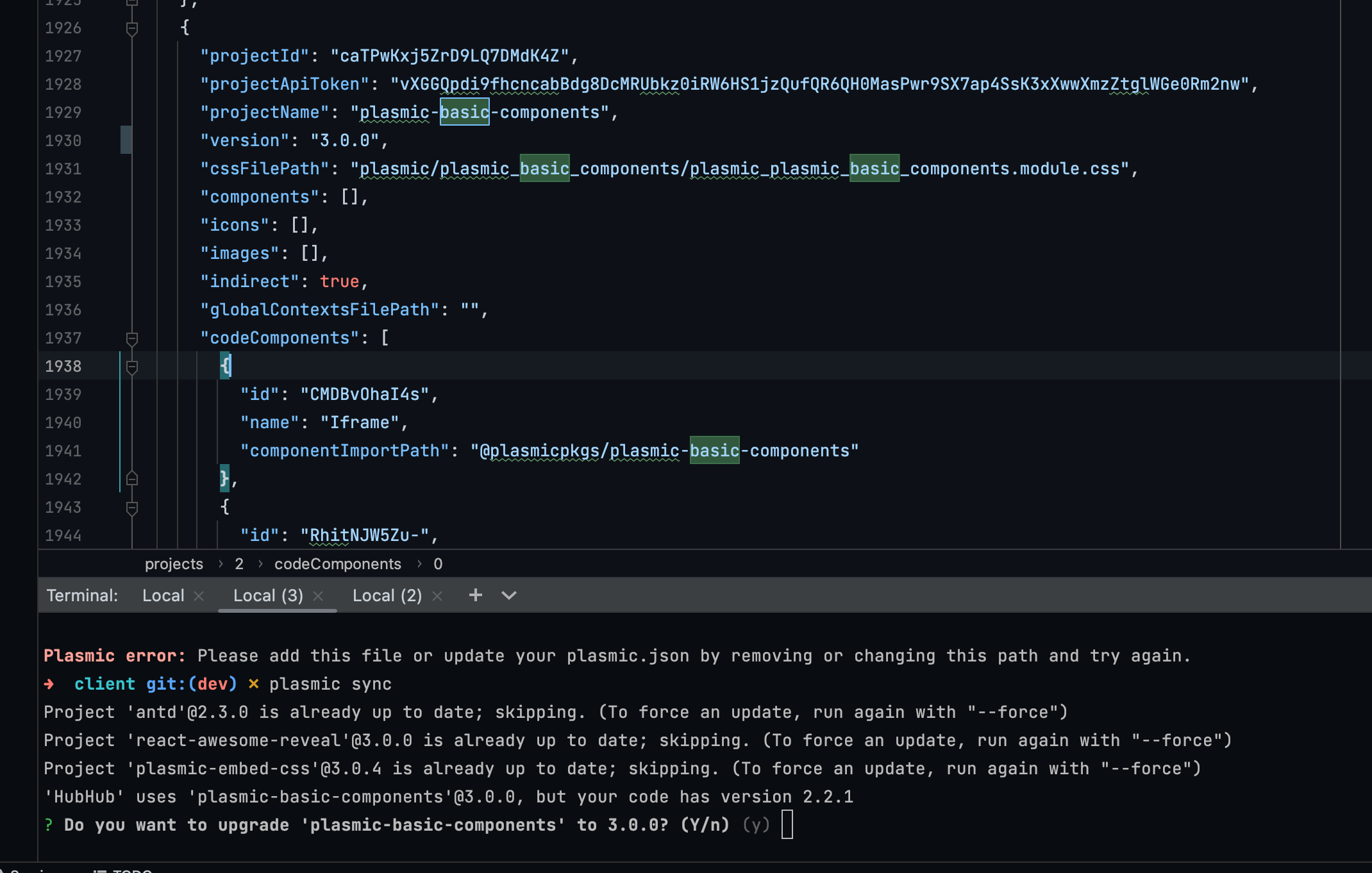
Task: Close the Local (3) terminal tab
Action: pyautogui.click(x=318, y=596)
